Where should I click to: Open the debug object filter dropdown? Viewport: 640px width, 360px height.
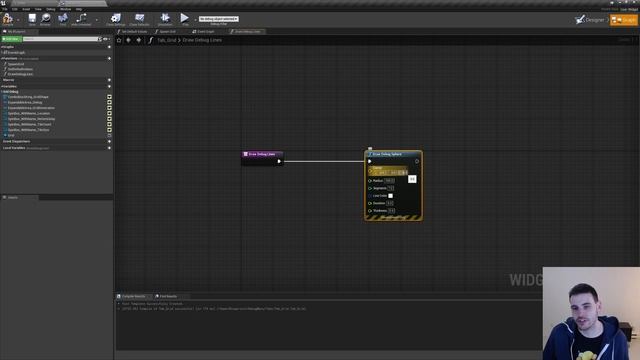click(x=219, y=19)
